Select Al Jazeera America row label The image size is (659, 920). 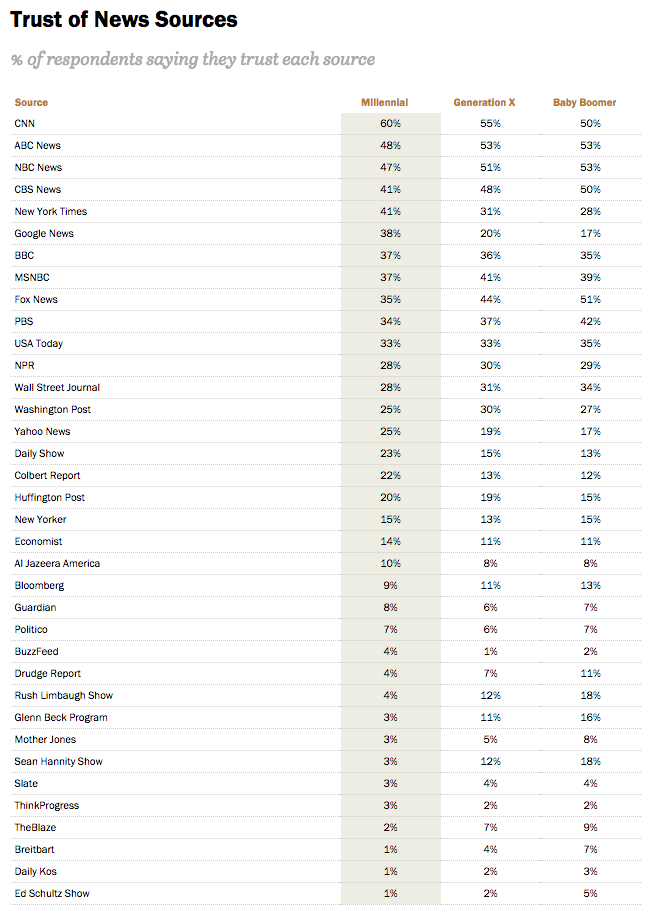57,563
